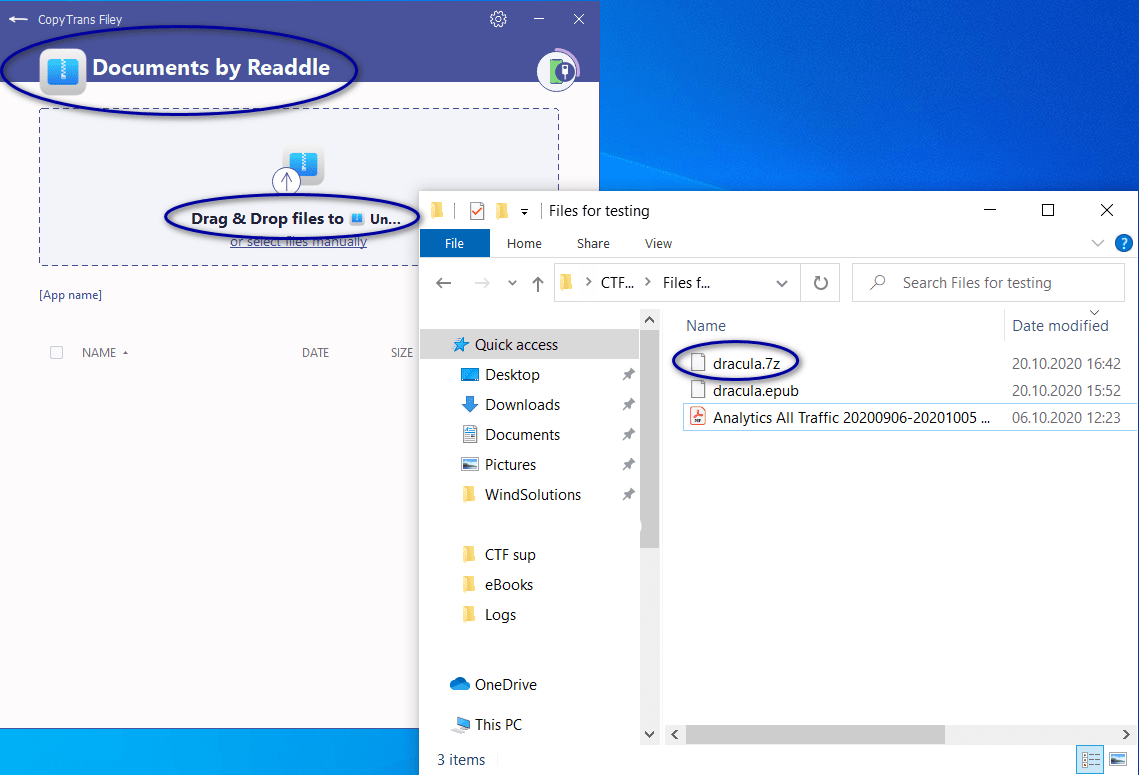Click the New folder quick access icon
Image resolution: width=1139 pixels, height=775 pixels.
[x=502, y=211]
